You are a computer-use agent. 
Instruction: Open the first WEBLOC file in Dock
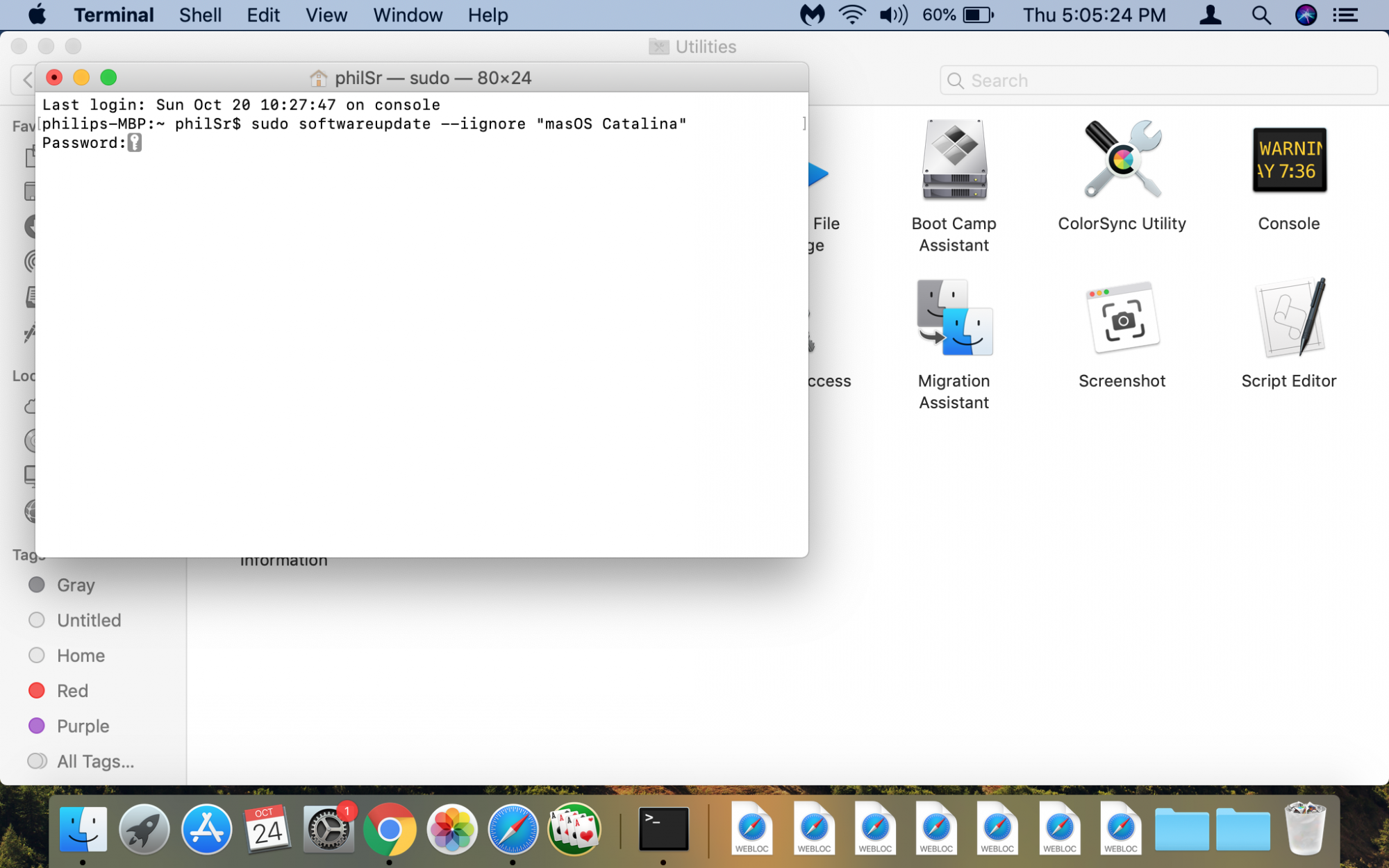(x=752, y=828)
